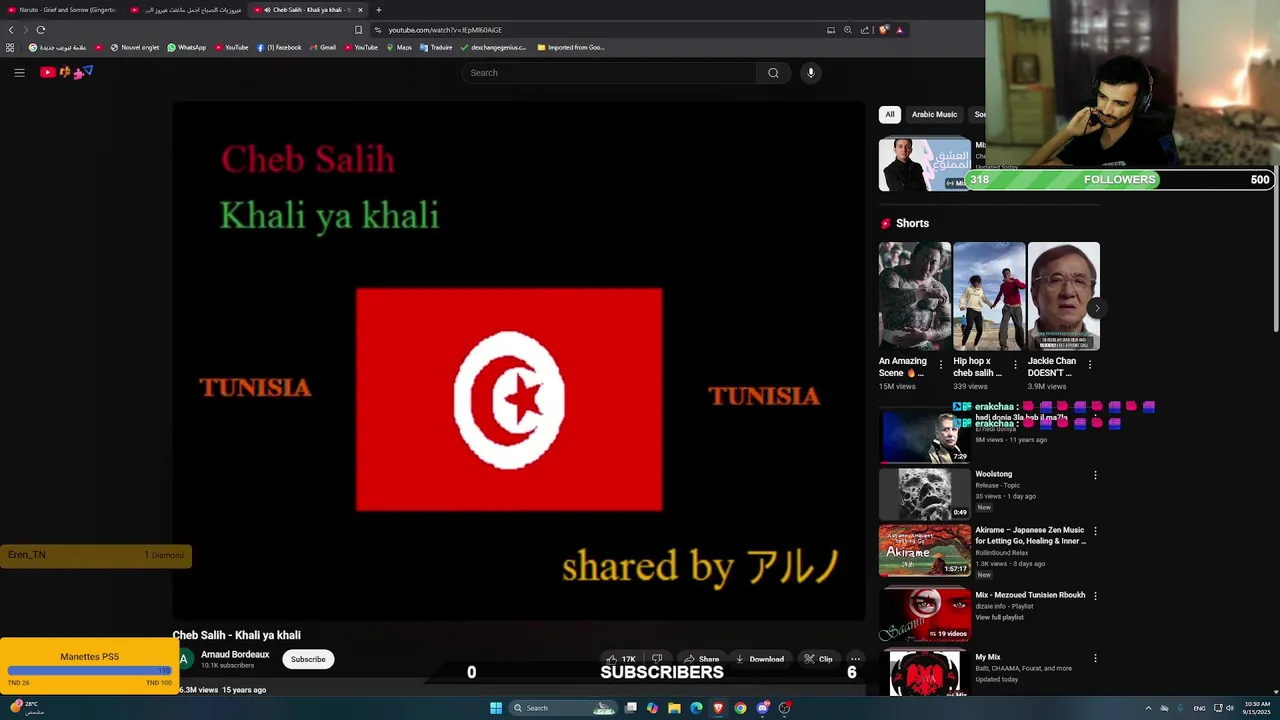The image size is (1280, 720).
Task: Open My Mix playlist thumbnail
Action: [924, 674]
